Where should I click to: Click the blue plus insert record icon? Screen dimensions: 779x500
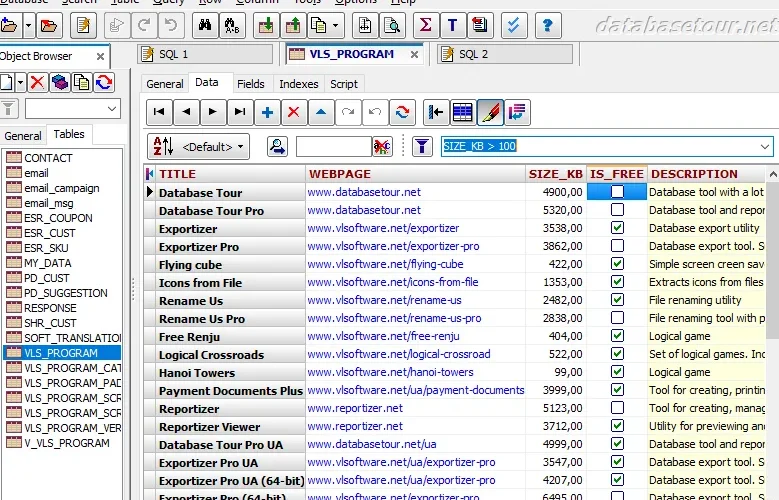[267, 112]
